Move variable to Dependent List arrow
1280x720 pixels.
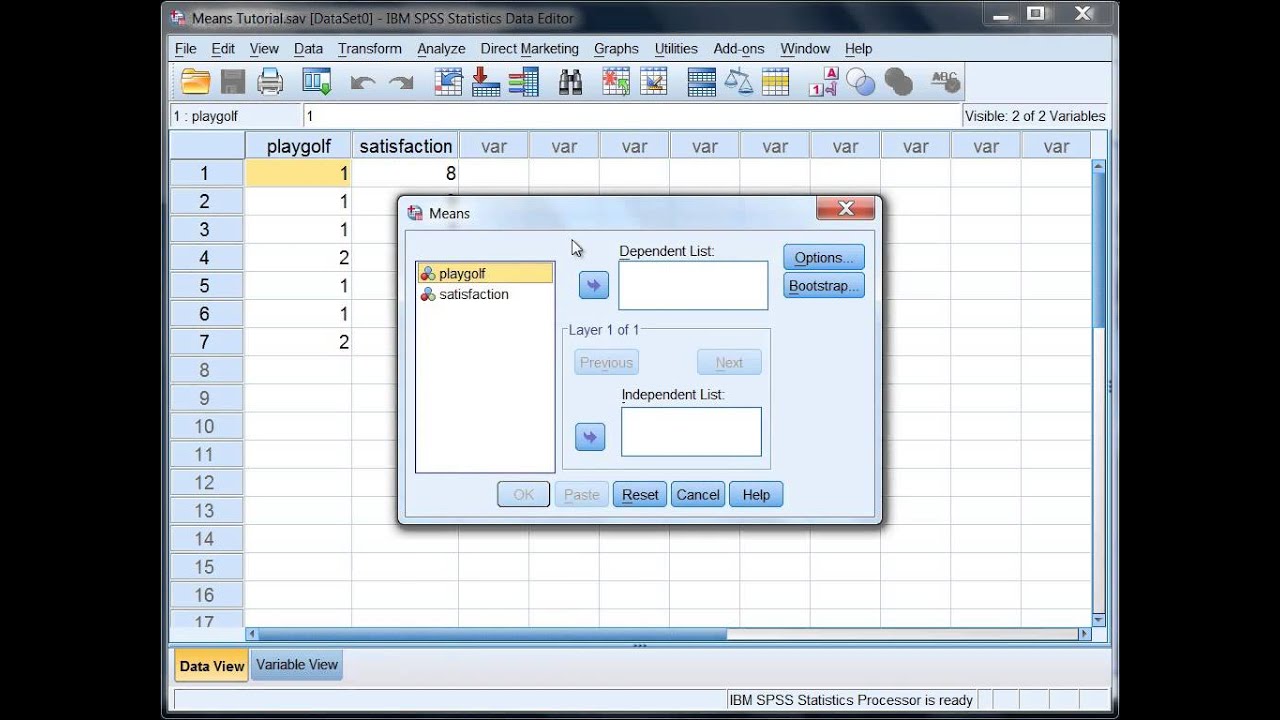[x=593, y=286]
